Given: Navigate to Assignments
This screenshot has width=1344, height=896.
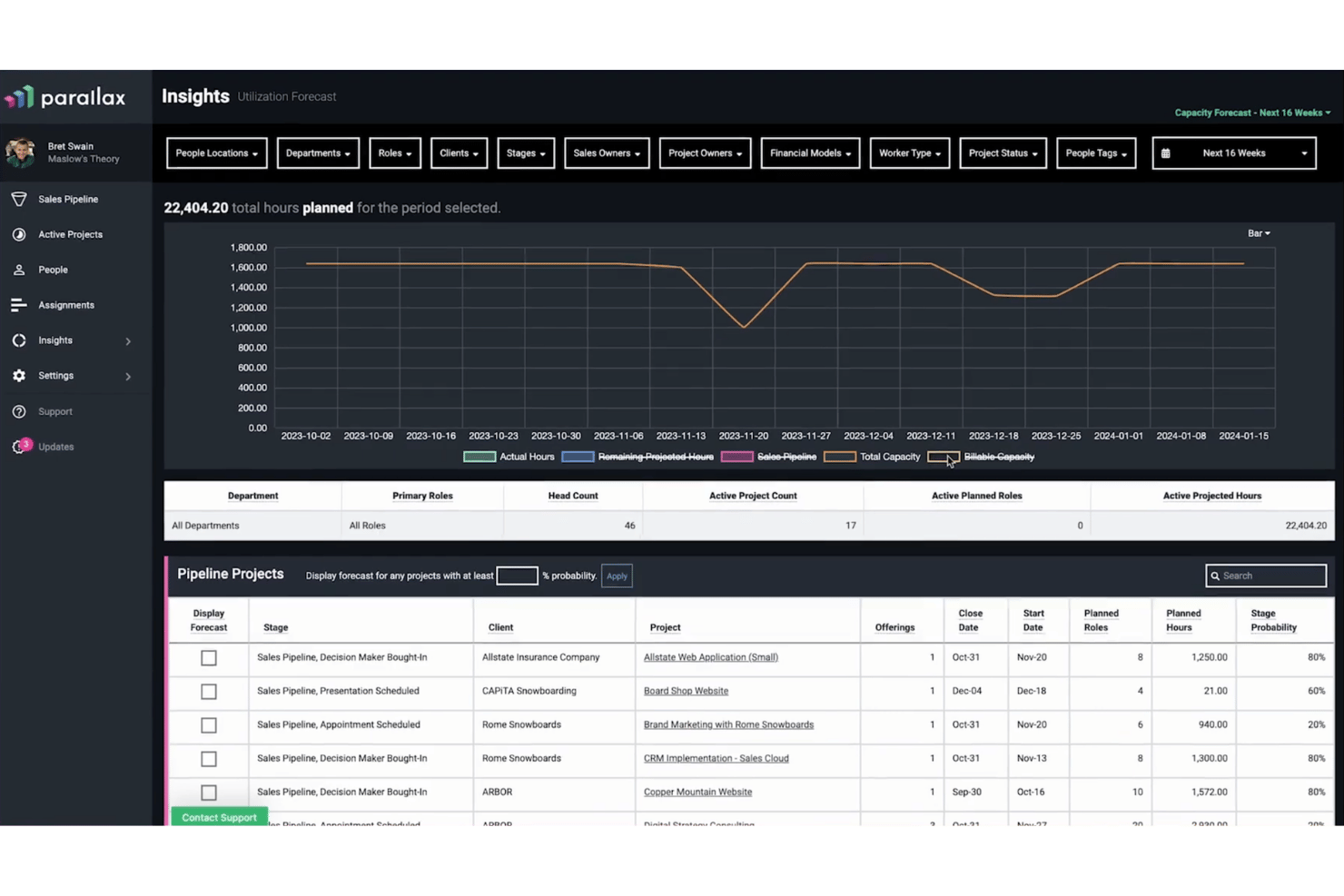Looking at the screenshot, I should click(66, 305).
